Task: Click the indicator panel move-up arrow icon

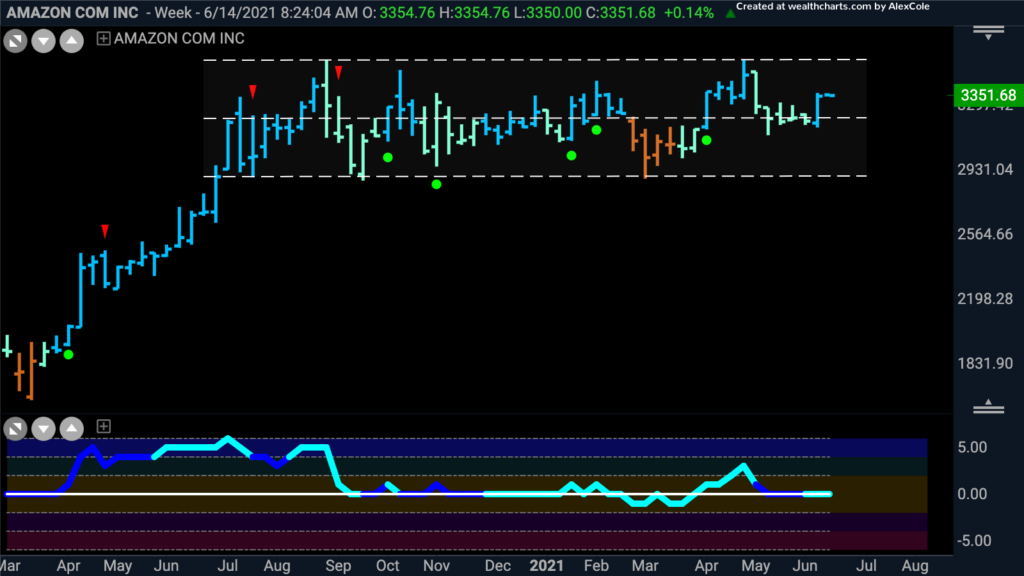Action: (x=72, y=429)
